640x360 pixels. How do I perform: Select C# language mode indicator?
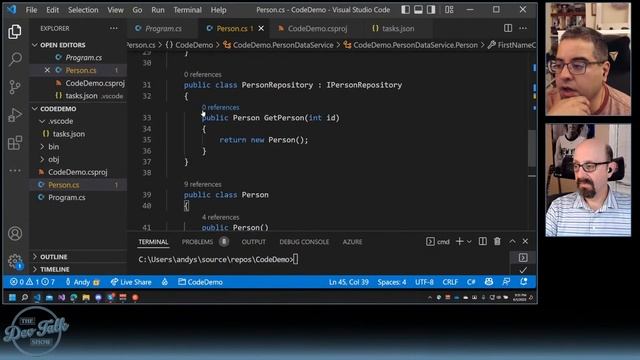[x=471, y=282]
